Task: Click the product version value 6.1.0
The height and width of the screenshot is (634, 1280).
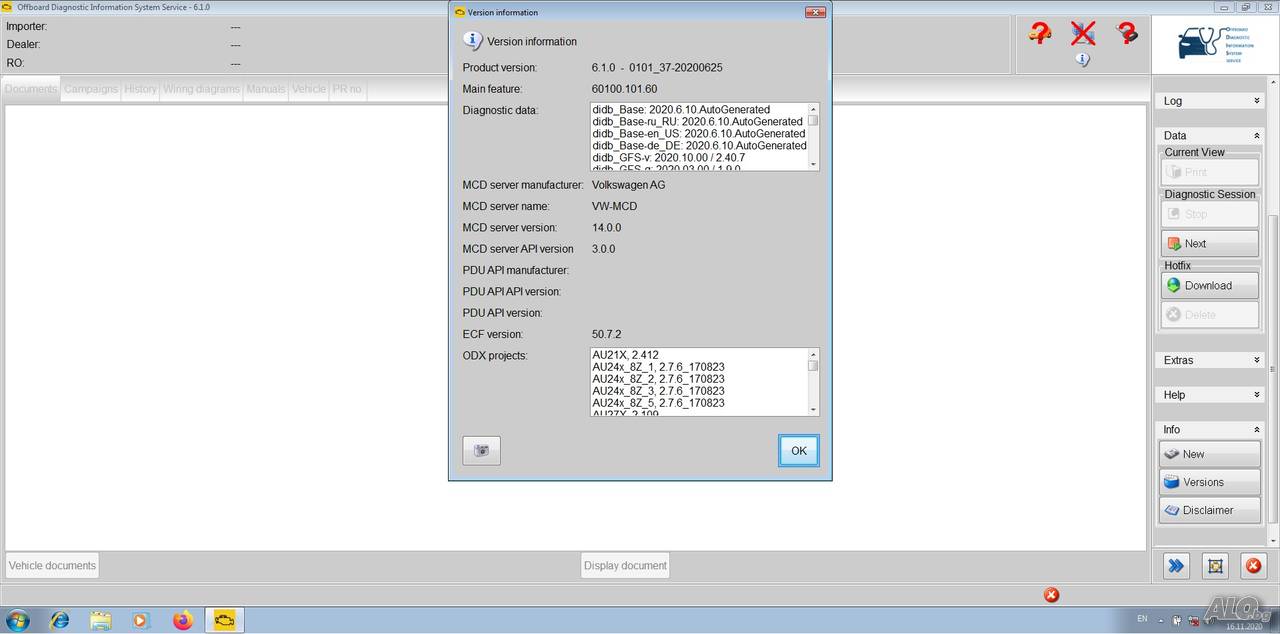Action: (657, 68)
